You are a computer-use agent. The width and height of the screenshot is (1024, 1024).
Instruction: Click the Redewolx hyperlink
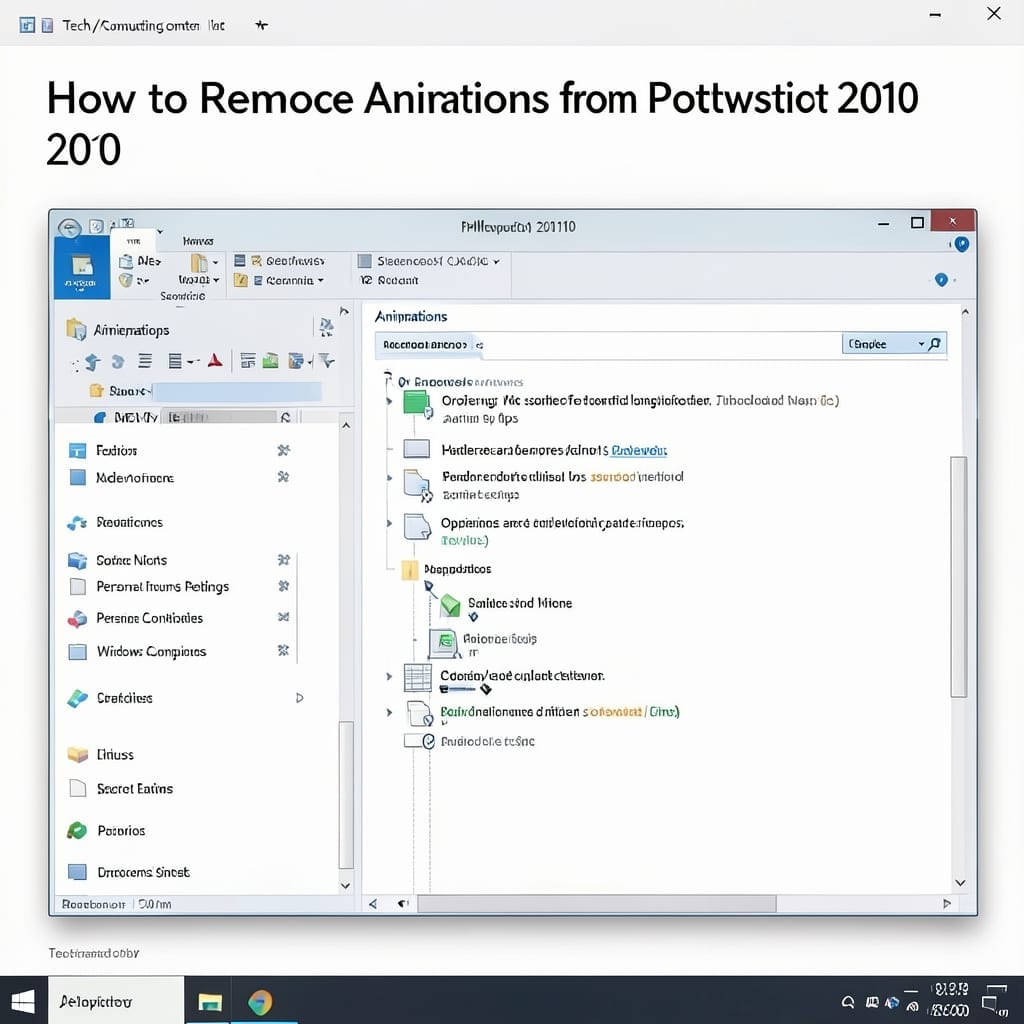tap(639, 451)
